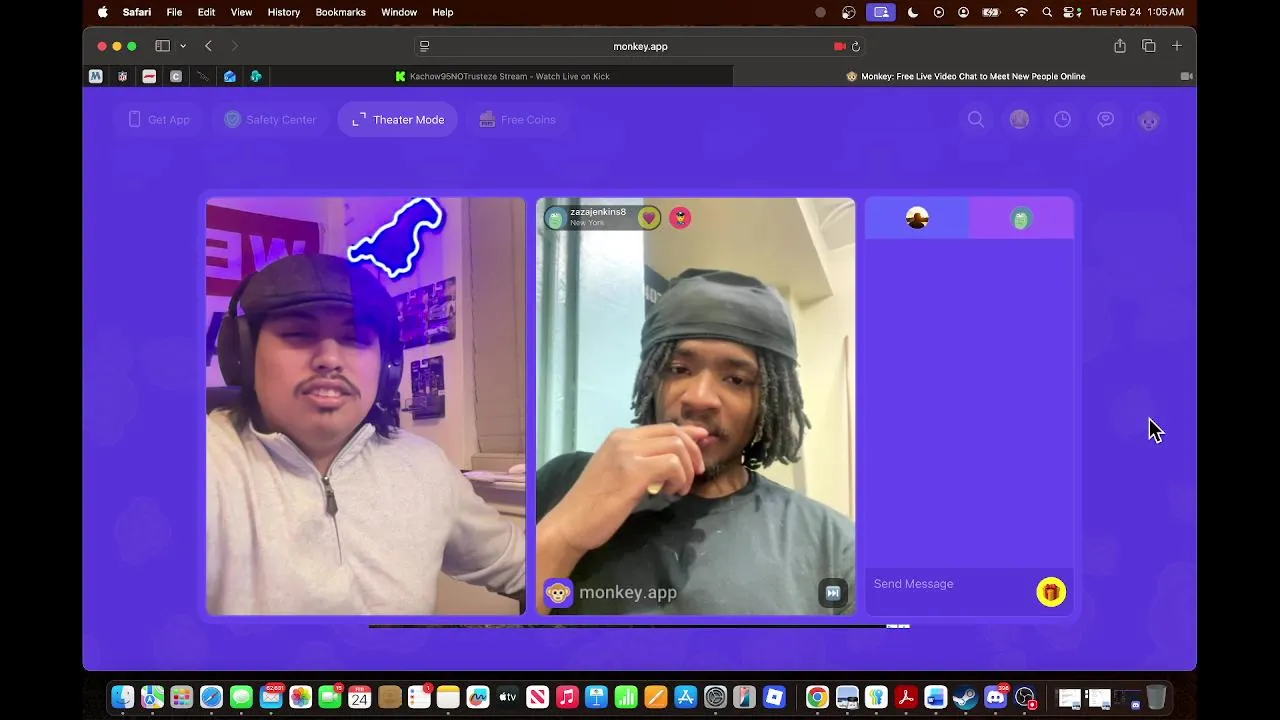Open the Help menu
1280x720 pixels.
pos(443,12)
